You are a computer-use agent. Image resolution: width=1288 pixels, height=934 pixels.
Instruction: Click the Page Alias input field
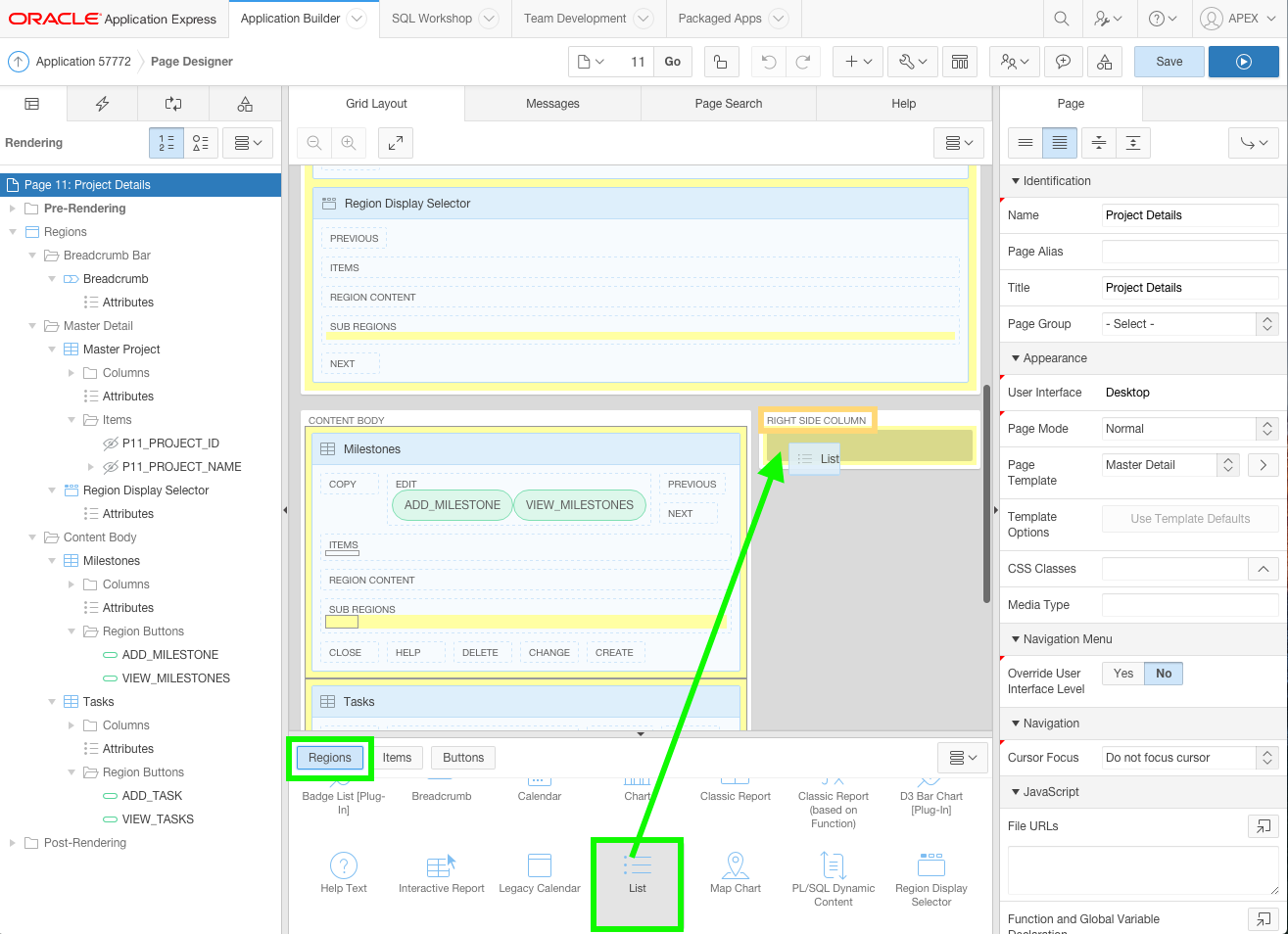tap(1189, 252)
